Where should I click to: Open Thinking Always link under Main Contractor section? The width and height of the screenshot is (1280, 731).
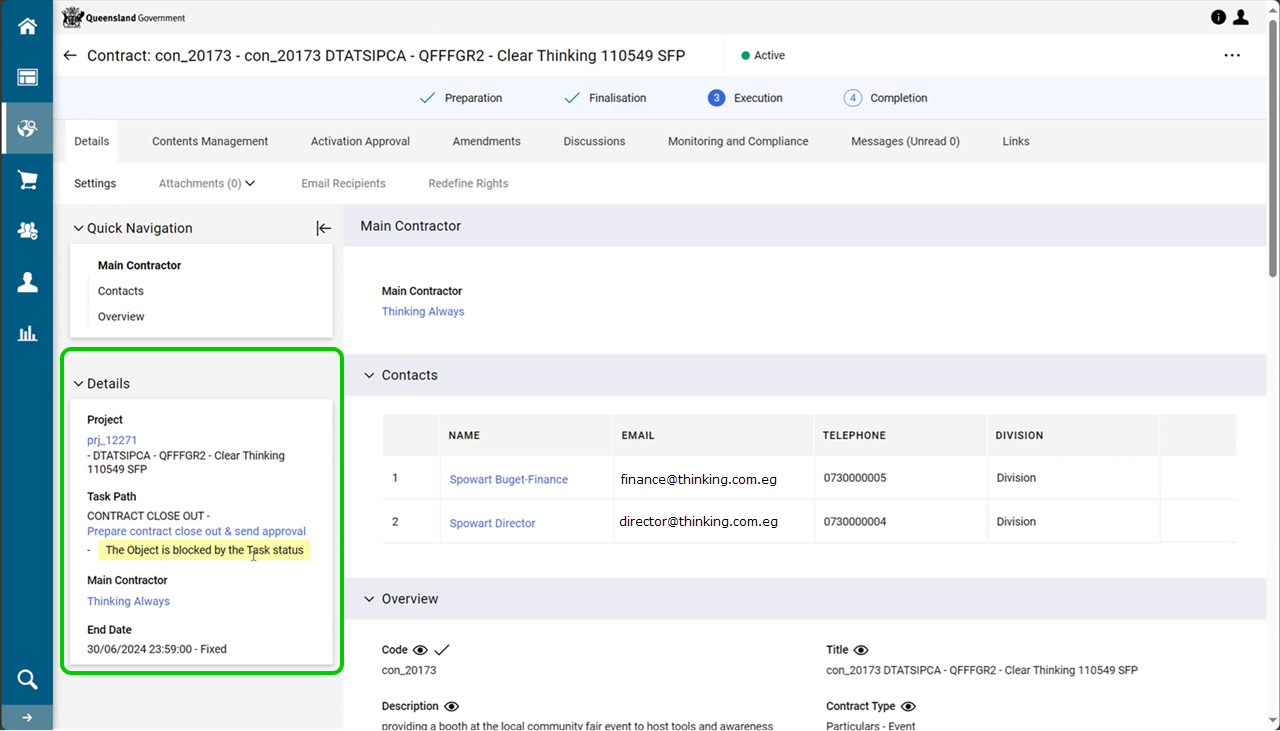[423, 311]
